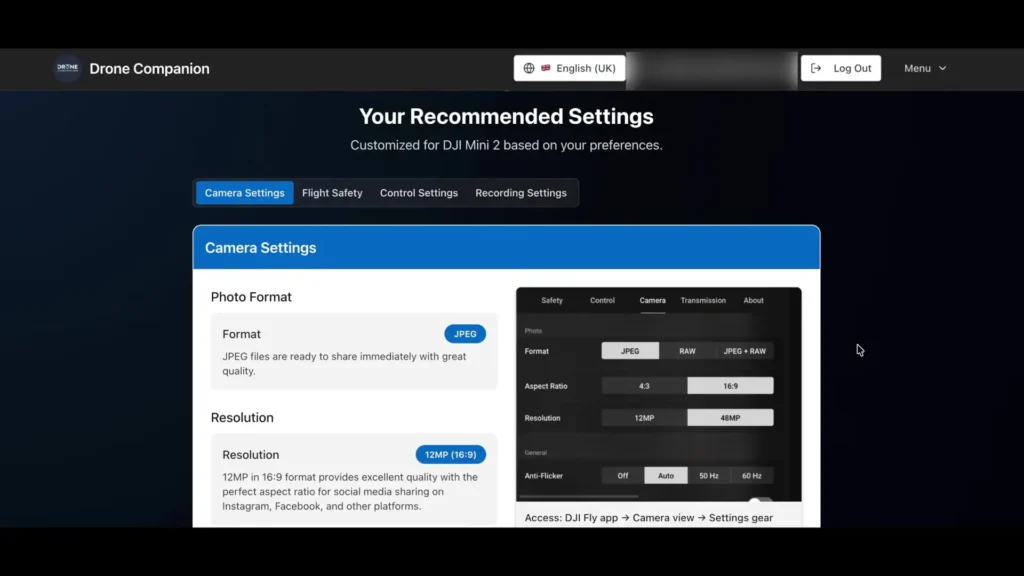1024x576 pixels.
Task: Select Camera tab in DJI Fly preview
Action: pos(652,300)
